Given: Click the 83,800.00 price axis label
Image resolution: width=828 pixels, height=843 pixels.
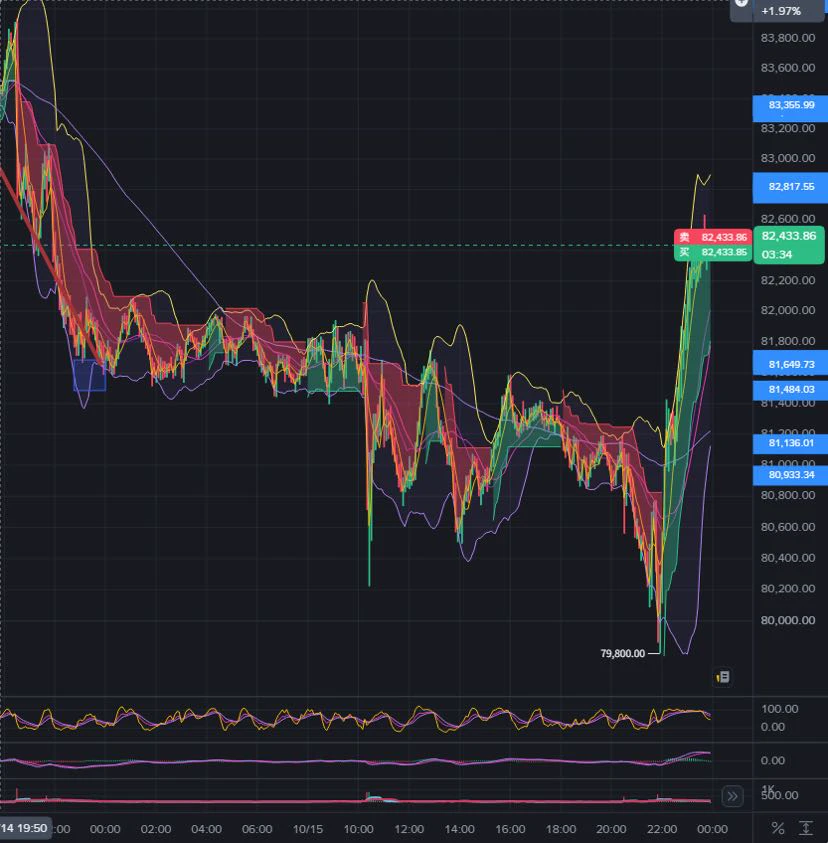Looking at the screenshot, I should click(x=788, y=38).
